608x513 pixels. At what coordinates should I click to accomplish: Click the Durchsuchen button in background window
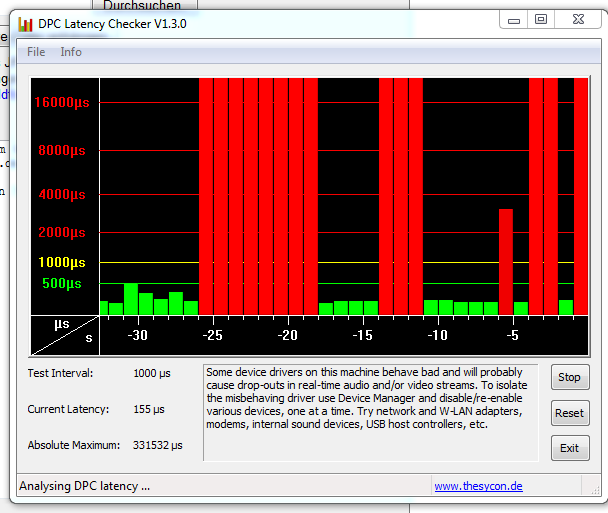click(144, 5)
